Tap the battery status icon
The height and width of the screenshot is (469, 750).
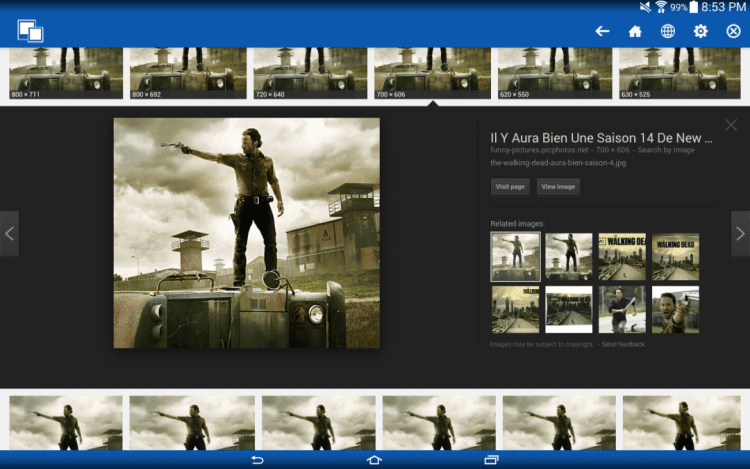point(693,7)
